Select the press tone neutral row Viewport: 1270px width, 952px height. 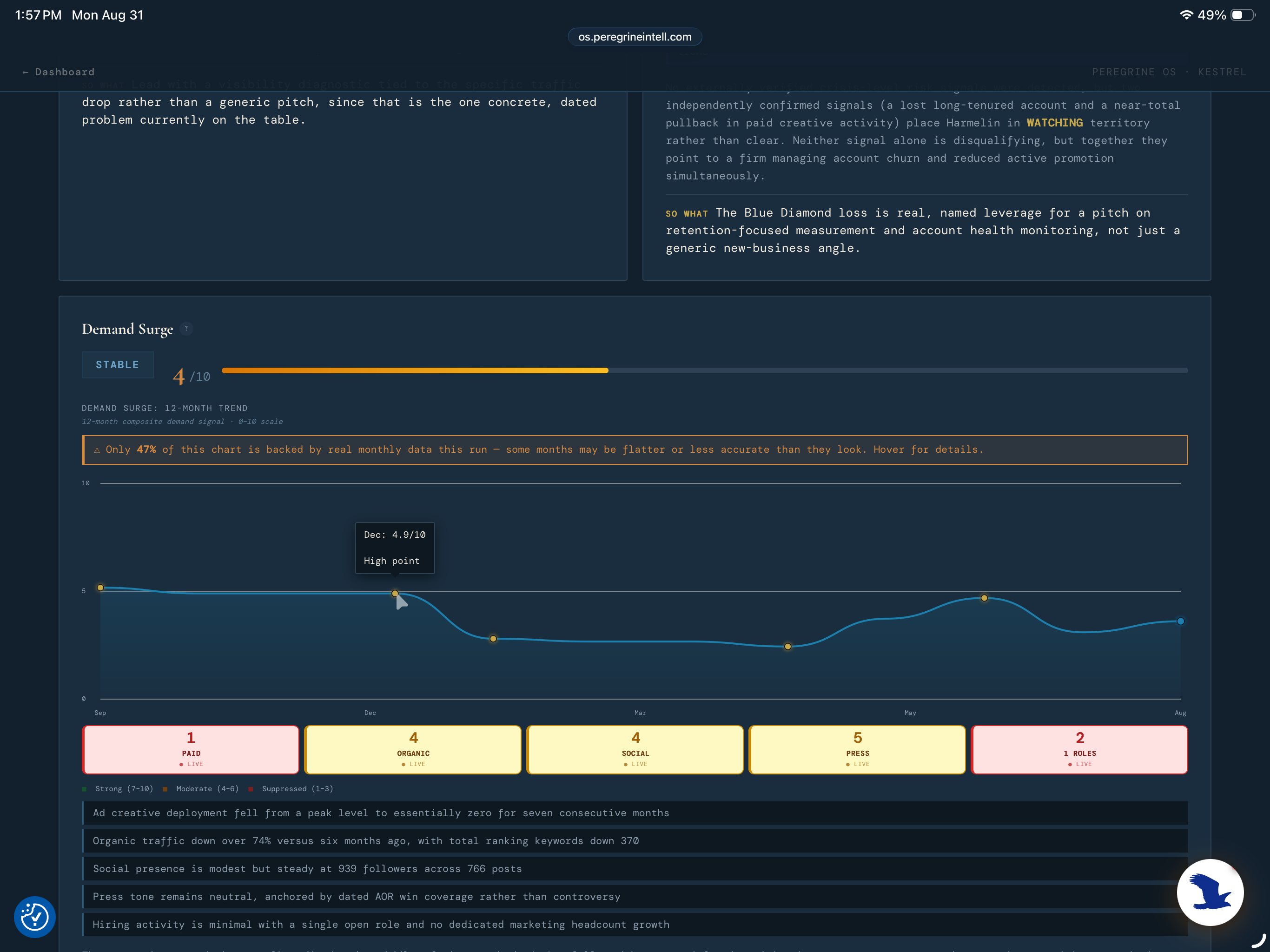point(635,896)
